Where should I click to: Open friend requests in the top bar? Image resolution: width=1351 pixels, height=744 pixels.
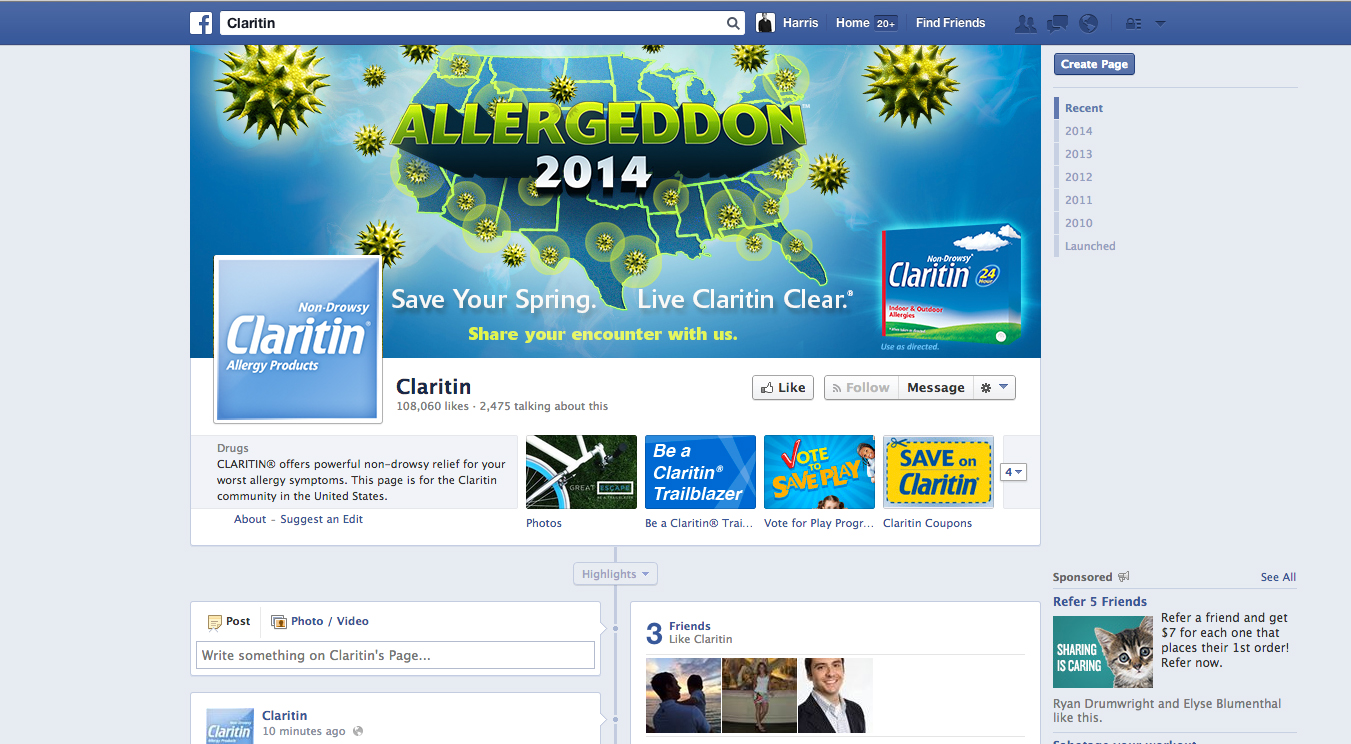[x=1025, y=22]
